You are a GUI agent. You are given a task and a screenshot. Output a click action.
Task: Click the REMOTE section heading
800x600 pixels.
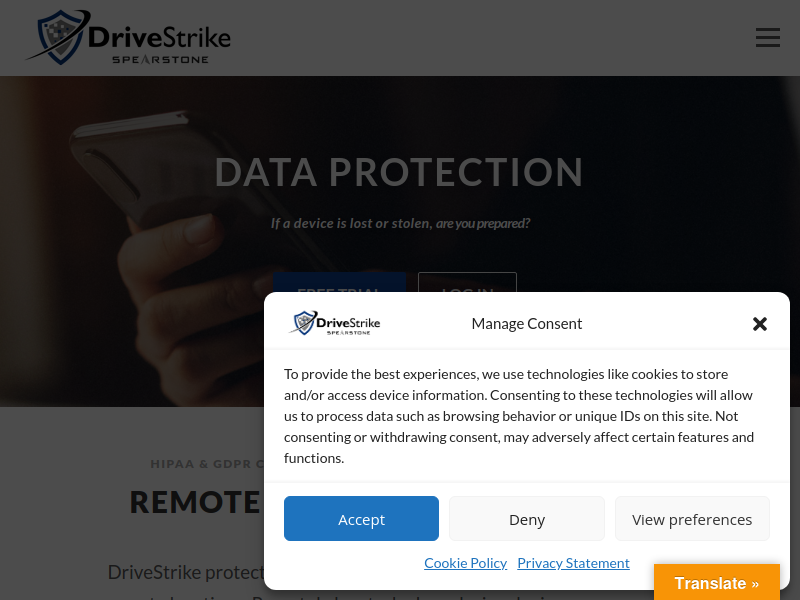pos(195,501)
